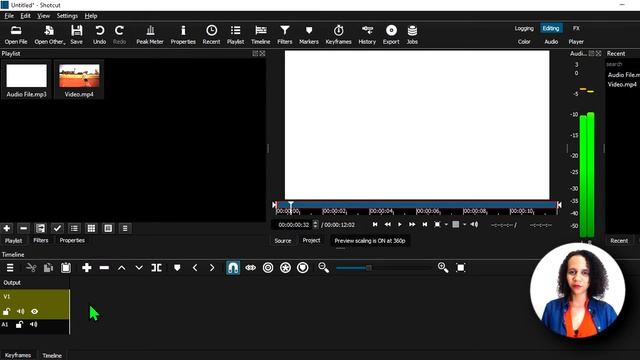Toggle Ripple mode on timeline
This screenshot has height=360, width=640.
268,268
